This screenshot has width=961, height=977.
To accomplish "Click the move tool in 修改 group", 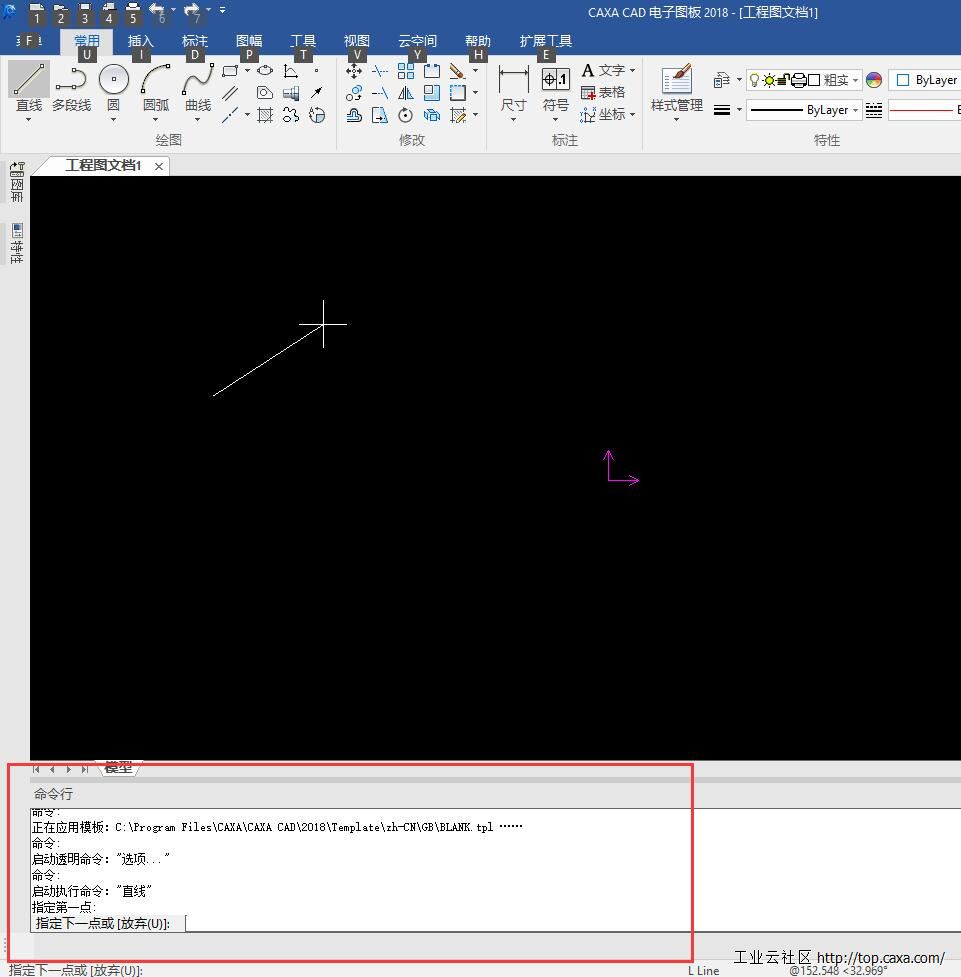I will (354, 71).
